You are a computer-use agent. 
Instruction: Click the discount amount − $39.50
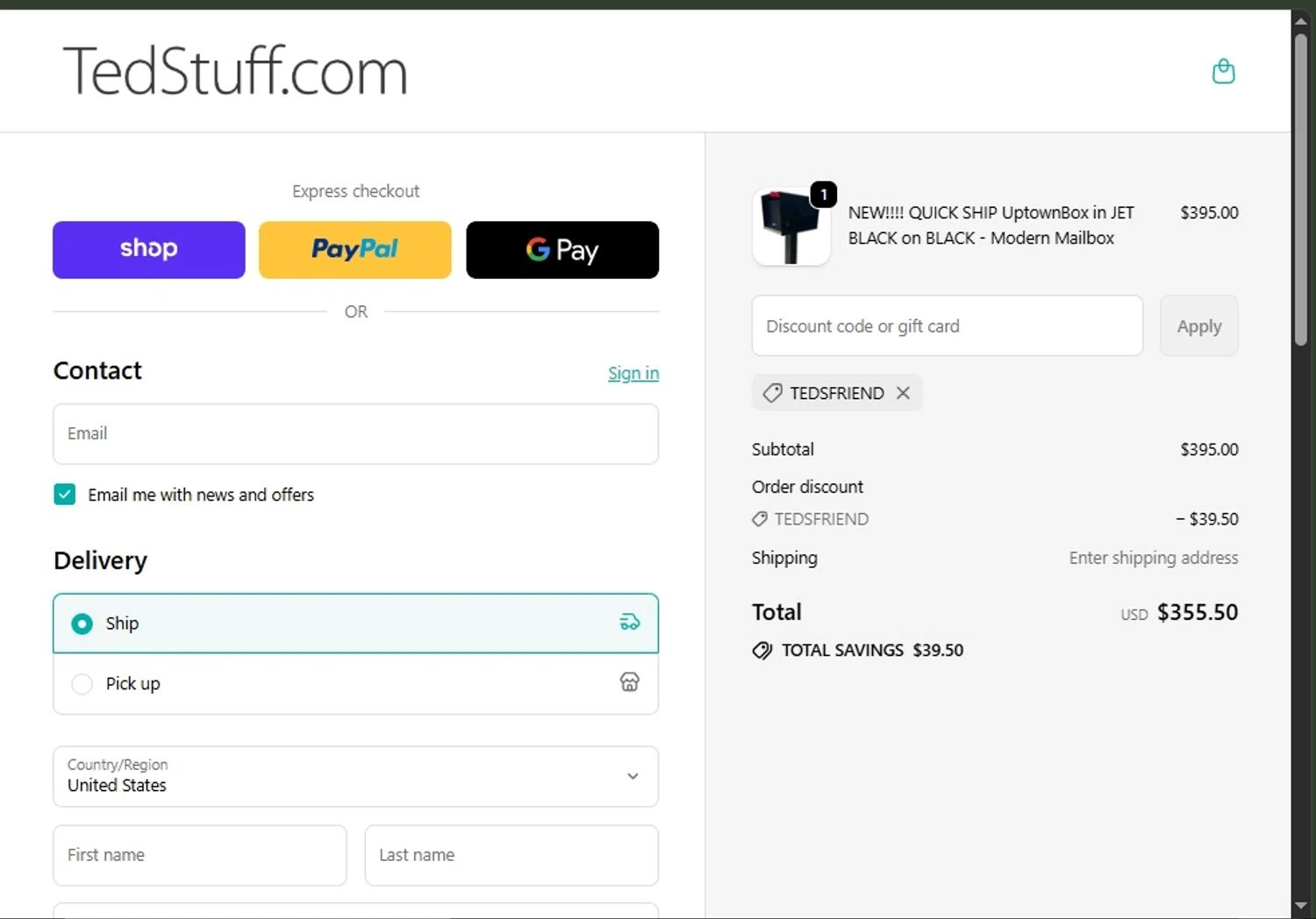(x=1207, y=519)
